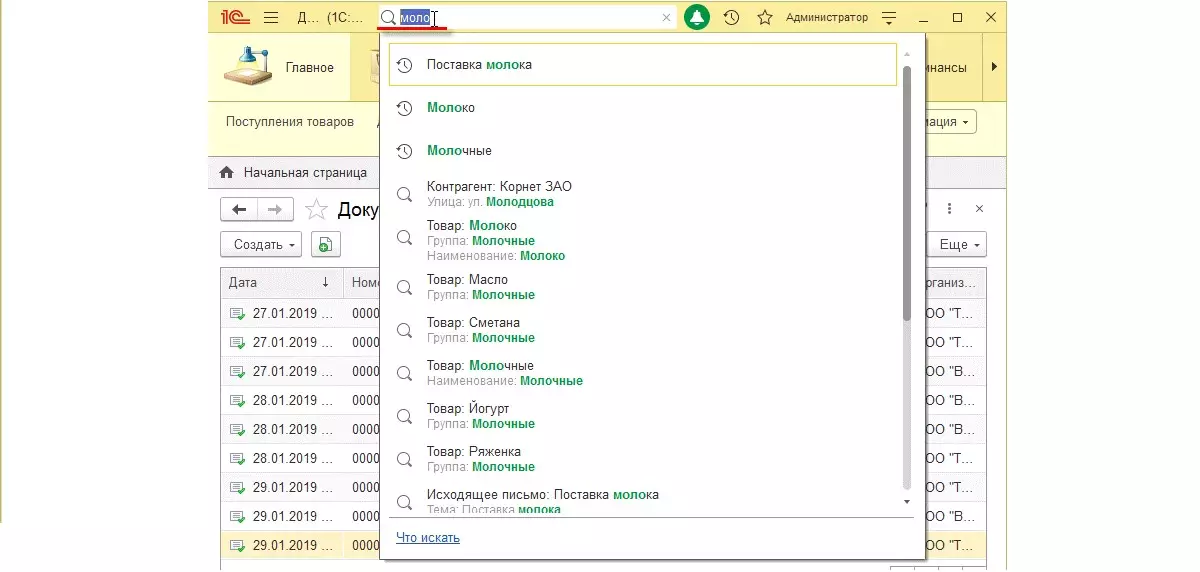Viewport: 1200px width, 572px height.
Task: Click the 1C logo icon
Action: [x=233, y=17]
